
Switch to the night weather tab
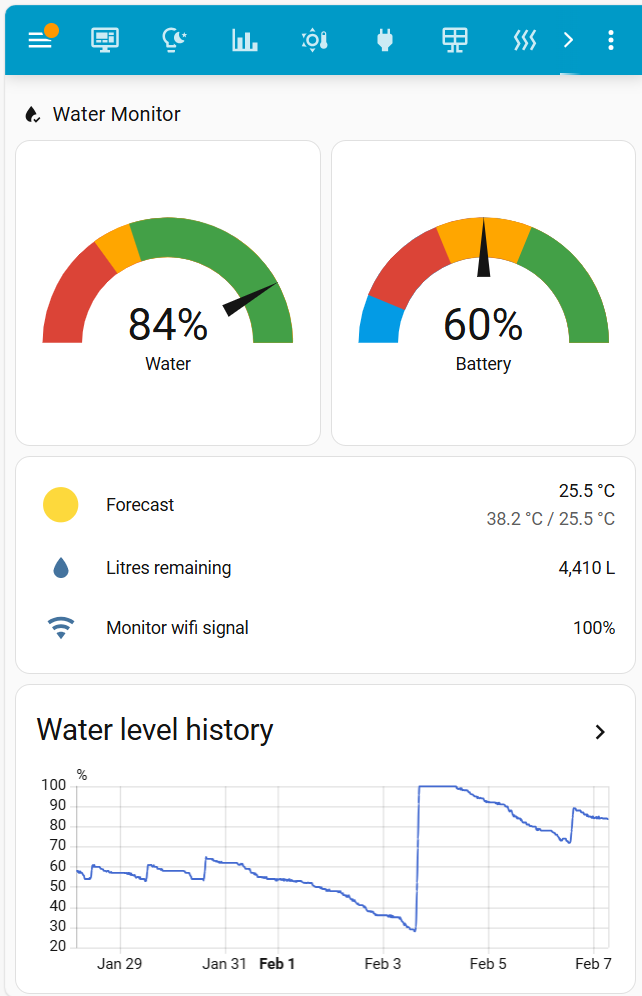175,39
